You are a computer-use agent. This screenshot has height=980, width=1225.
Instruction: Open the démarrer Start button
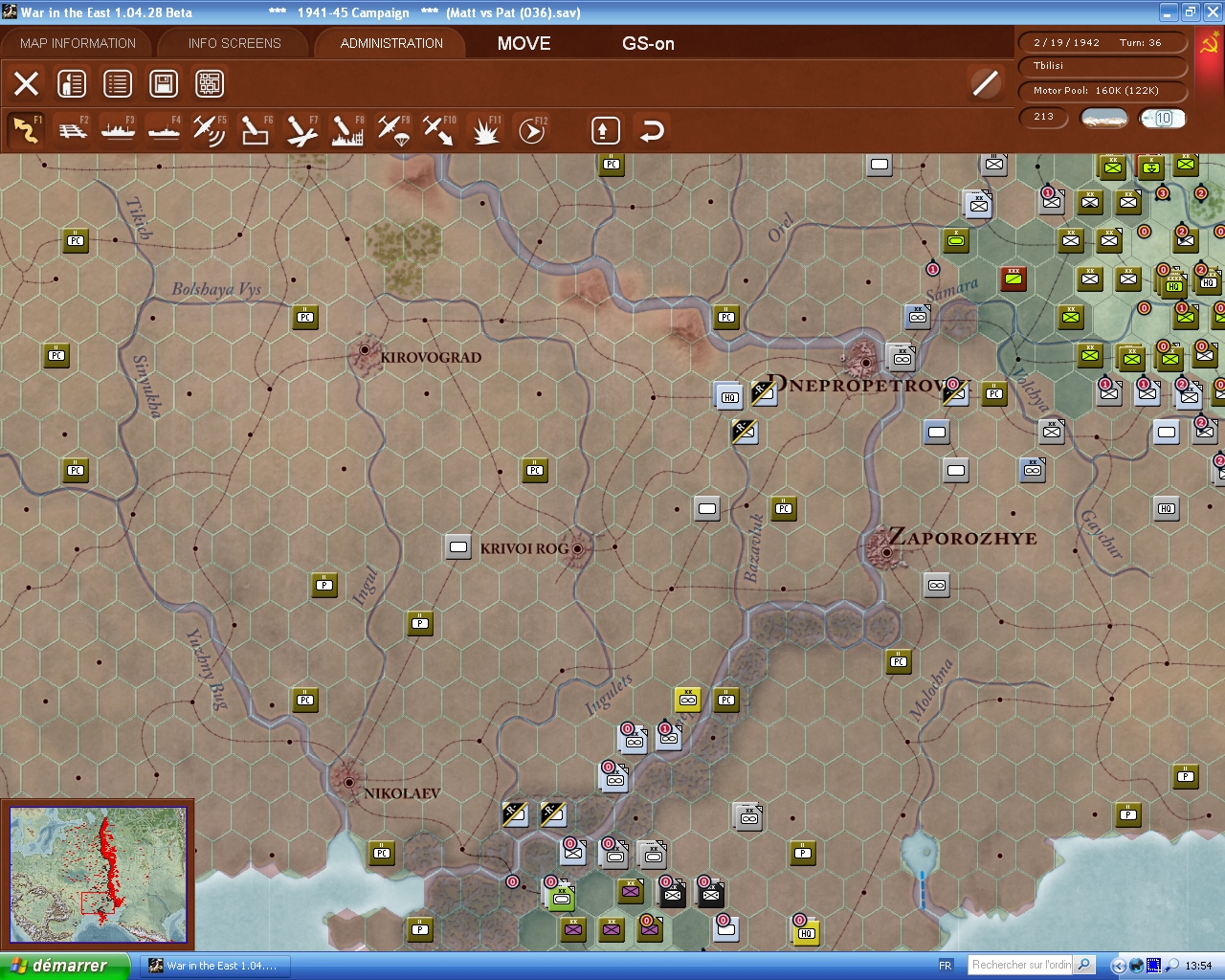(x=65, y=966)
